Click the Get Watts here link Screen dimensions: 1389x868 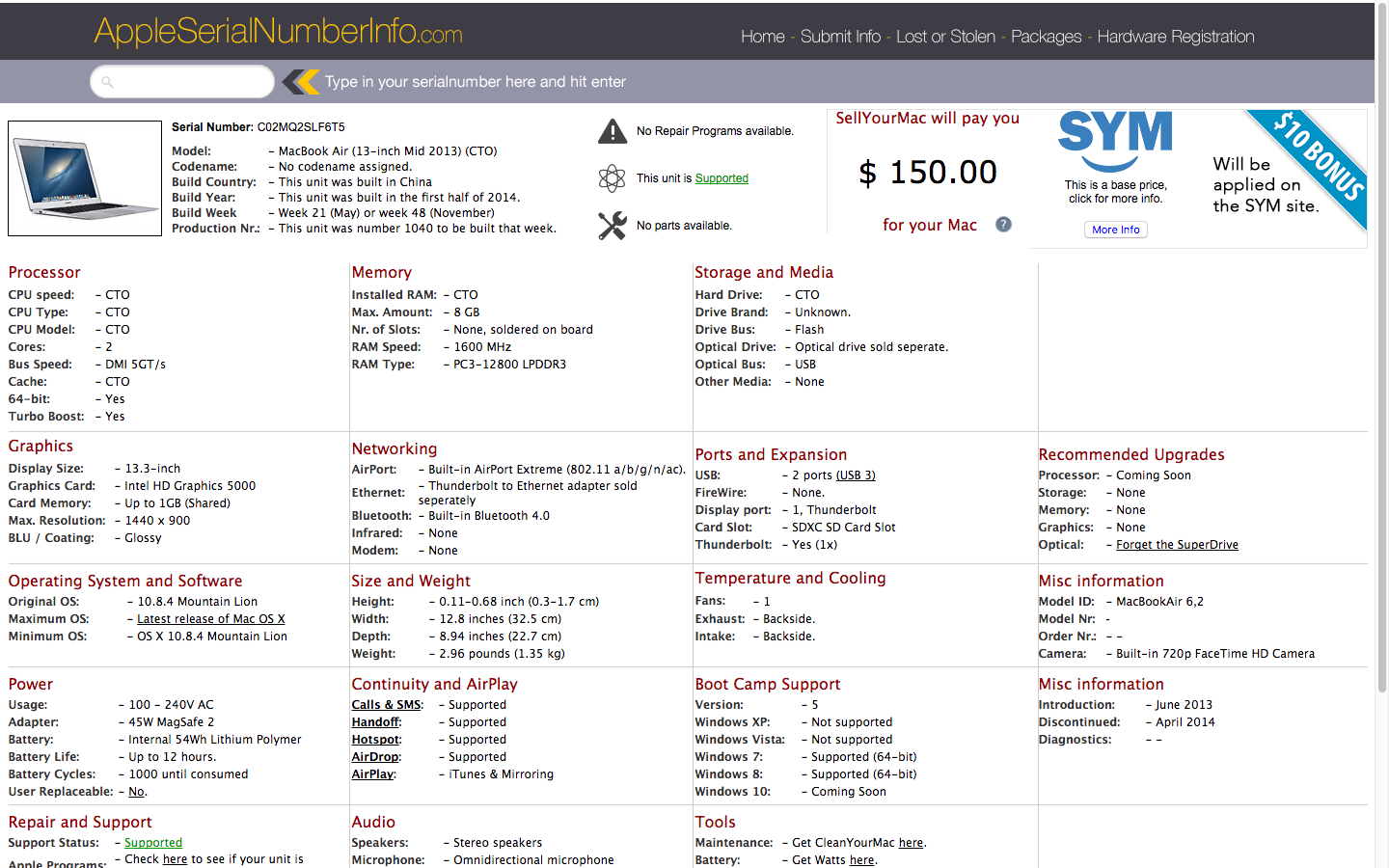[861, 860]
